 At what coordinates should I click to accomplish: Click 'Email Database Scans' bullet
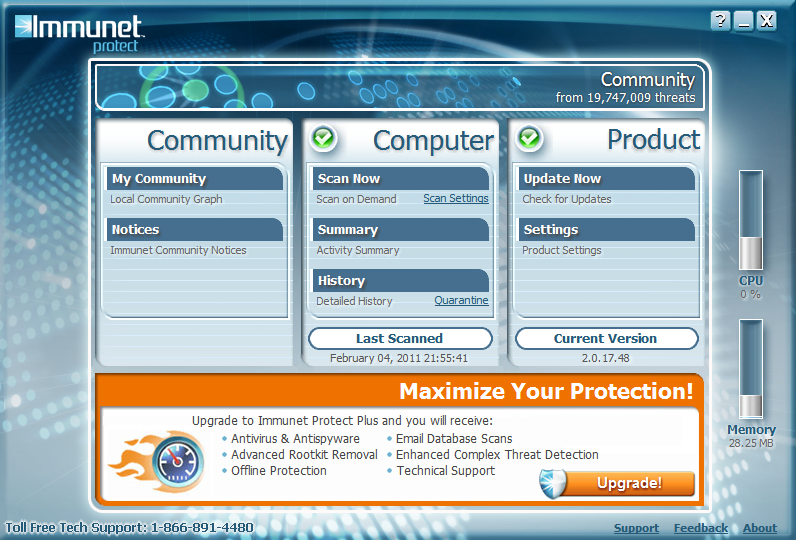[x=454, y=438]
